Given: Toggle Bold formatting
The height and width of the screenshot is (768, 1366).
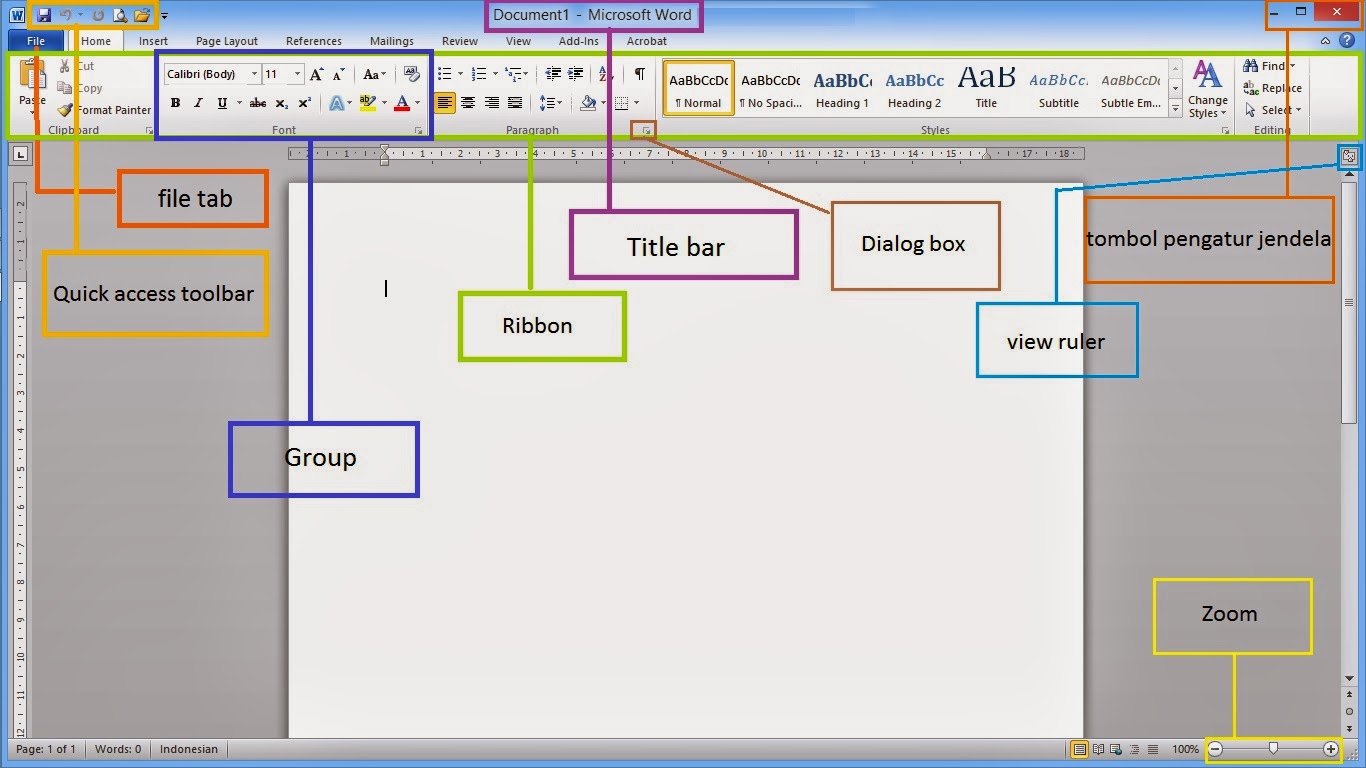Looking at the screenshot, I should pos(175,103).
